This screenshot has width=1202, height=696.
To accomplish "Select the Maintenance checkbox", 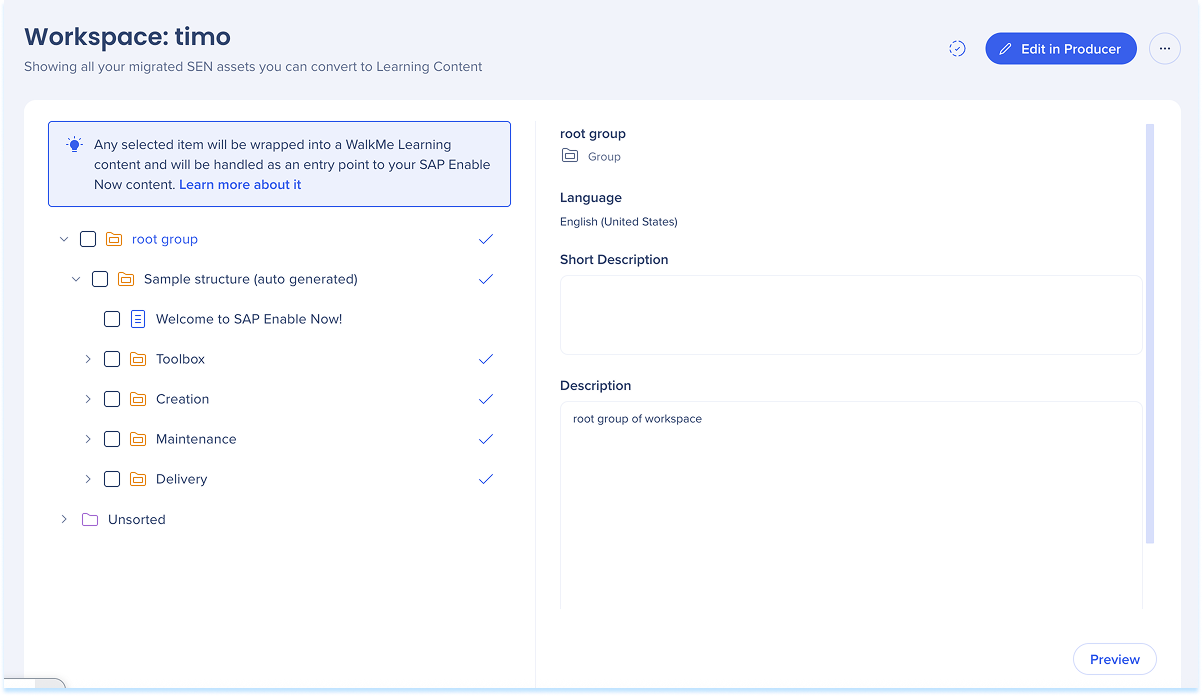I will [112, 440].
